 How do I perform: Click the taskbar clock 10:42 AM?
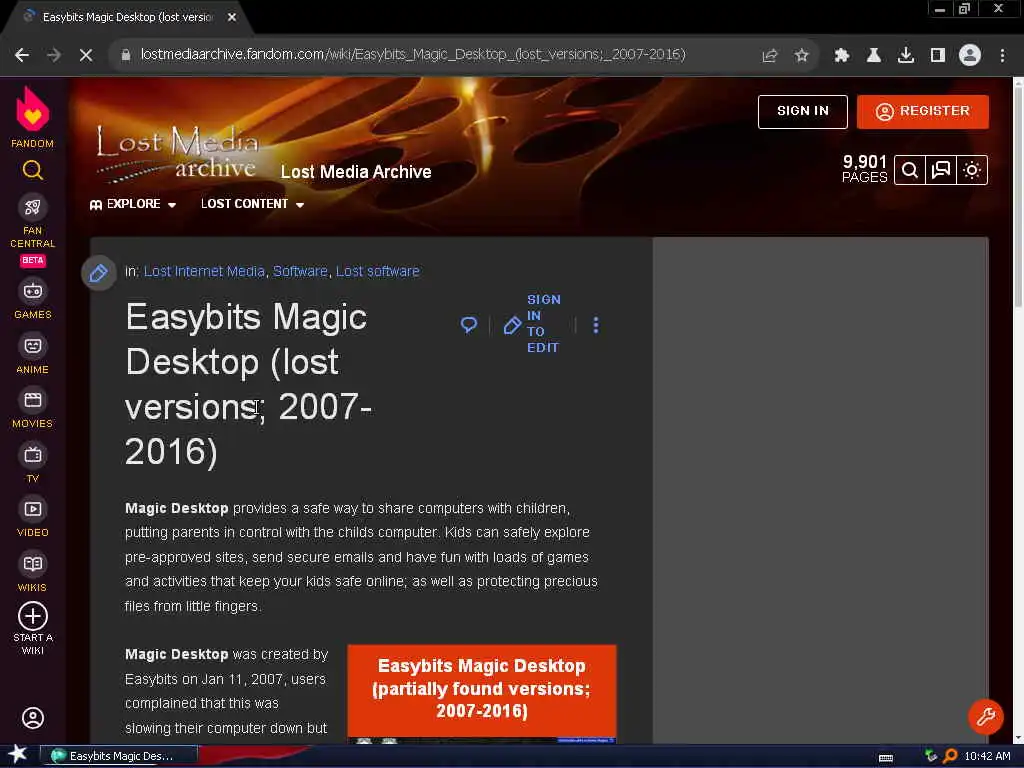click(x=987, y=756)
